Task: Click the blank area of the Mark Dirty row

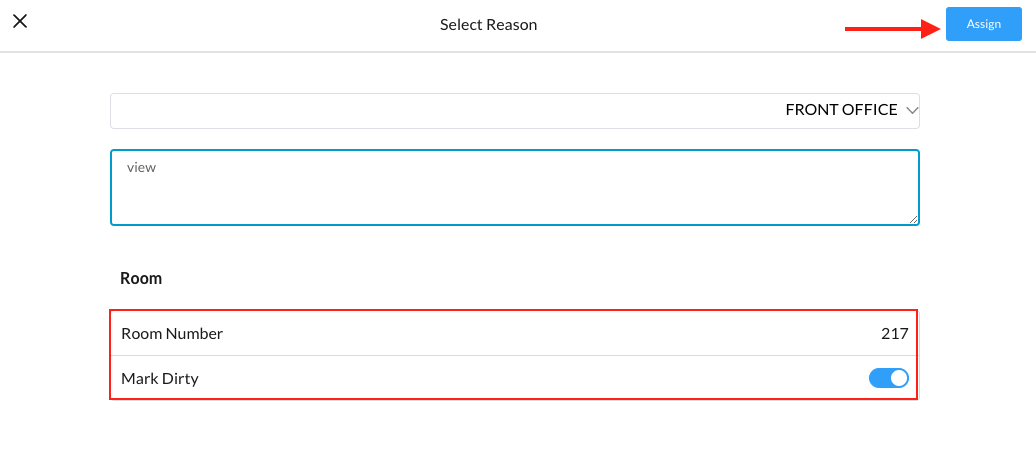Action: click(520, 379)
